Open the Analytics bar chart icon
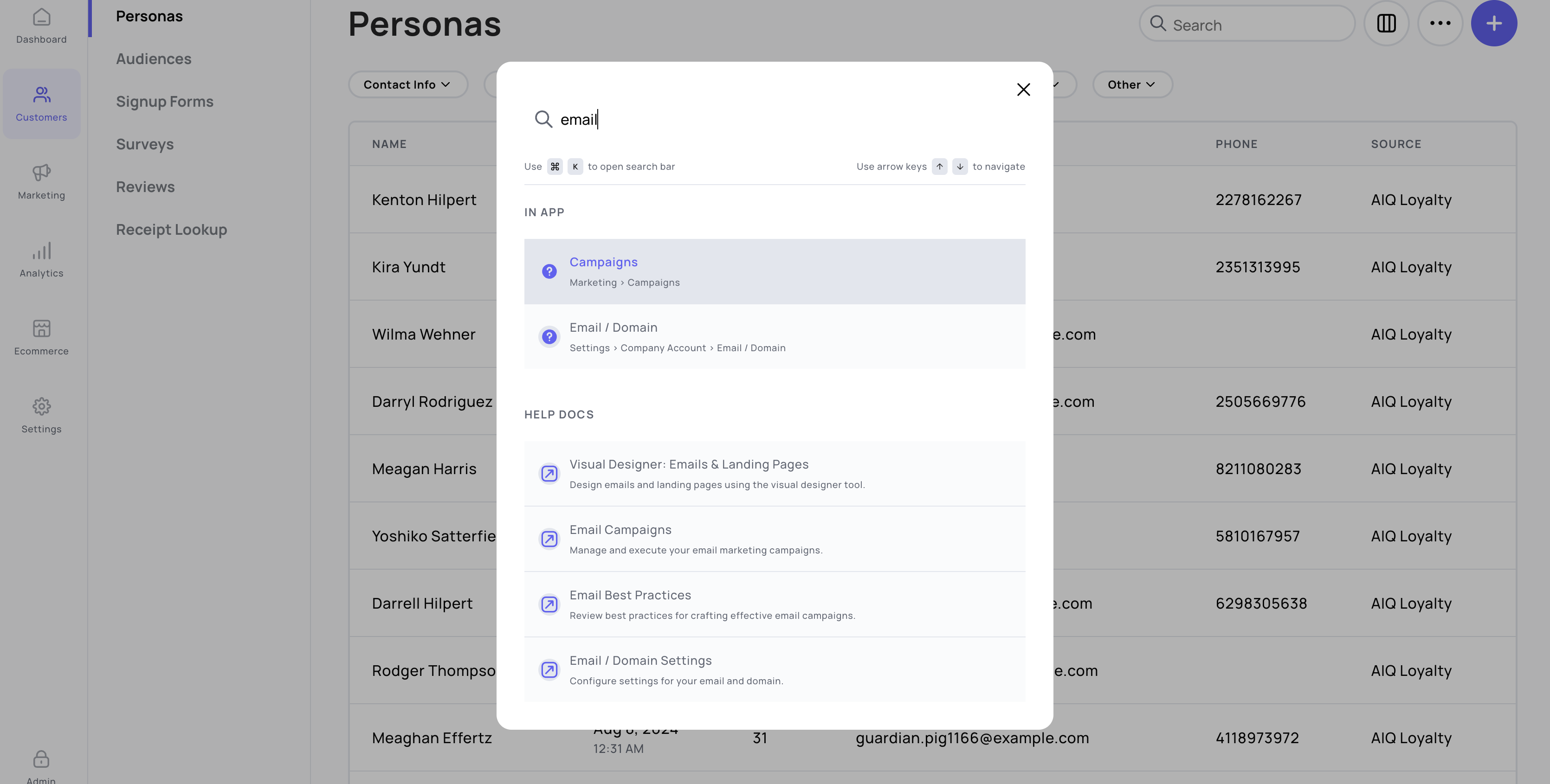The width and height of the screenshot is (1550, 784). 41,251
